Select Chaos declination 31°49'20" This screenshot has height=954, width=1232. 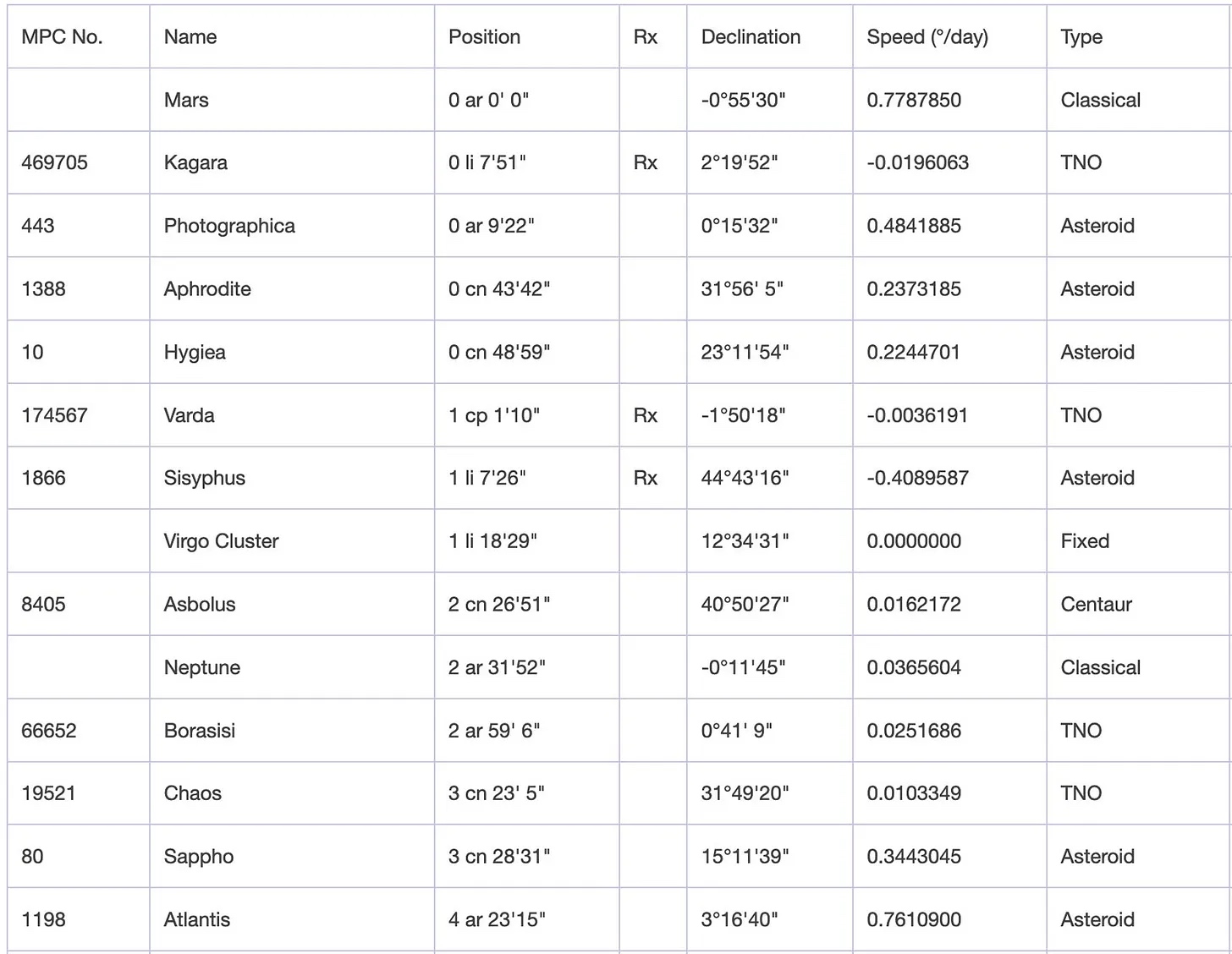(x=745, y=793)
